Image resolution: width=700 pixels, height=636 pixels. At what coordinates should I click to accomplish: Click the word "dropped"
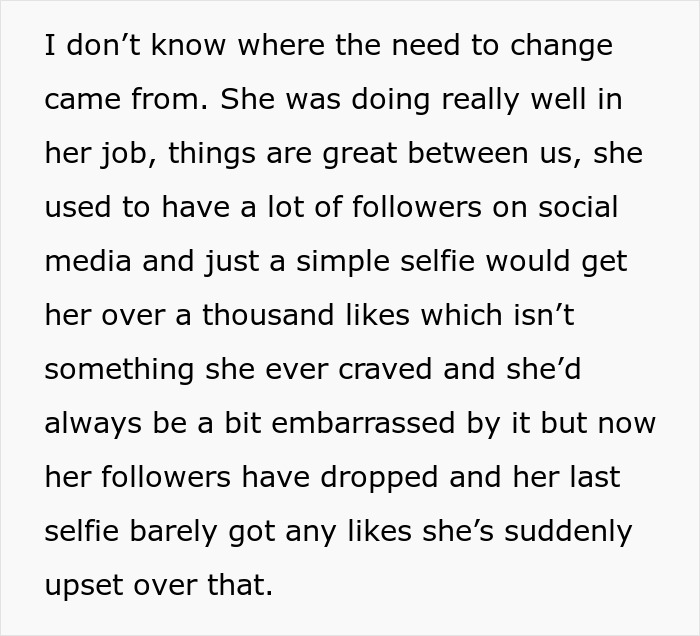coord(367,477)
